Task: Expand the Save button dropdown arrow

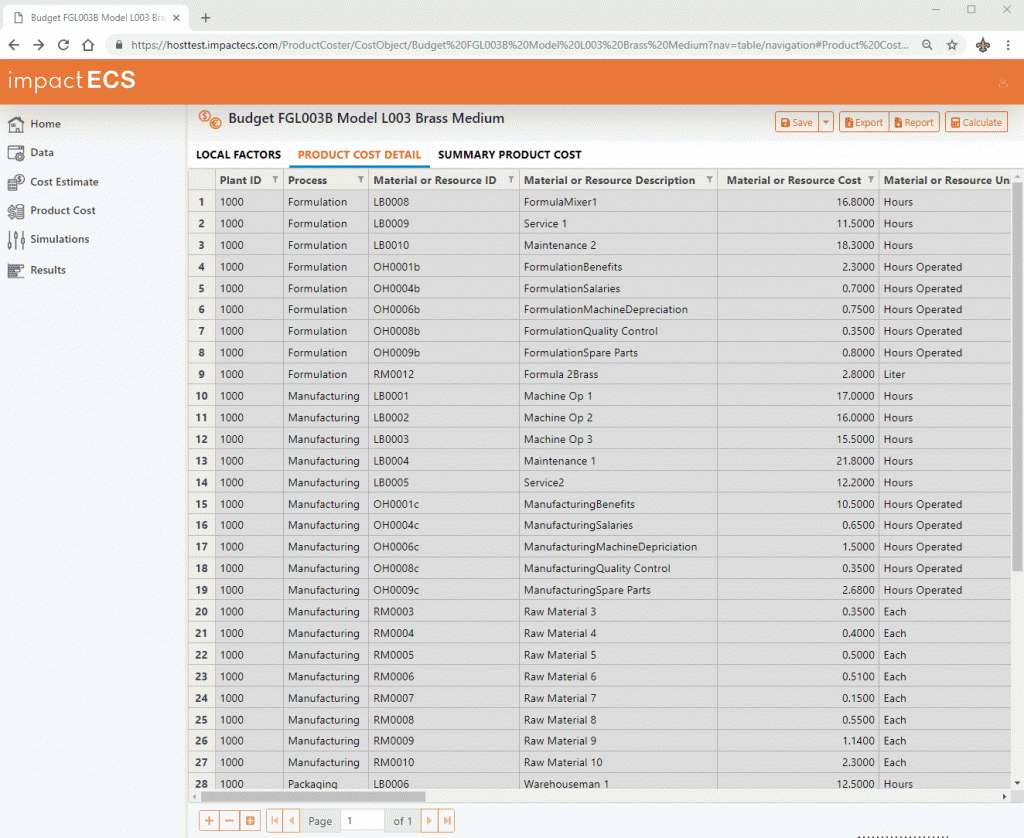Action: [x=826, y=122]
